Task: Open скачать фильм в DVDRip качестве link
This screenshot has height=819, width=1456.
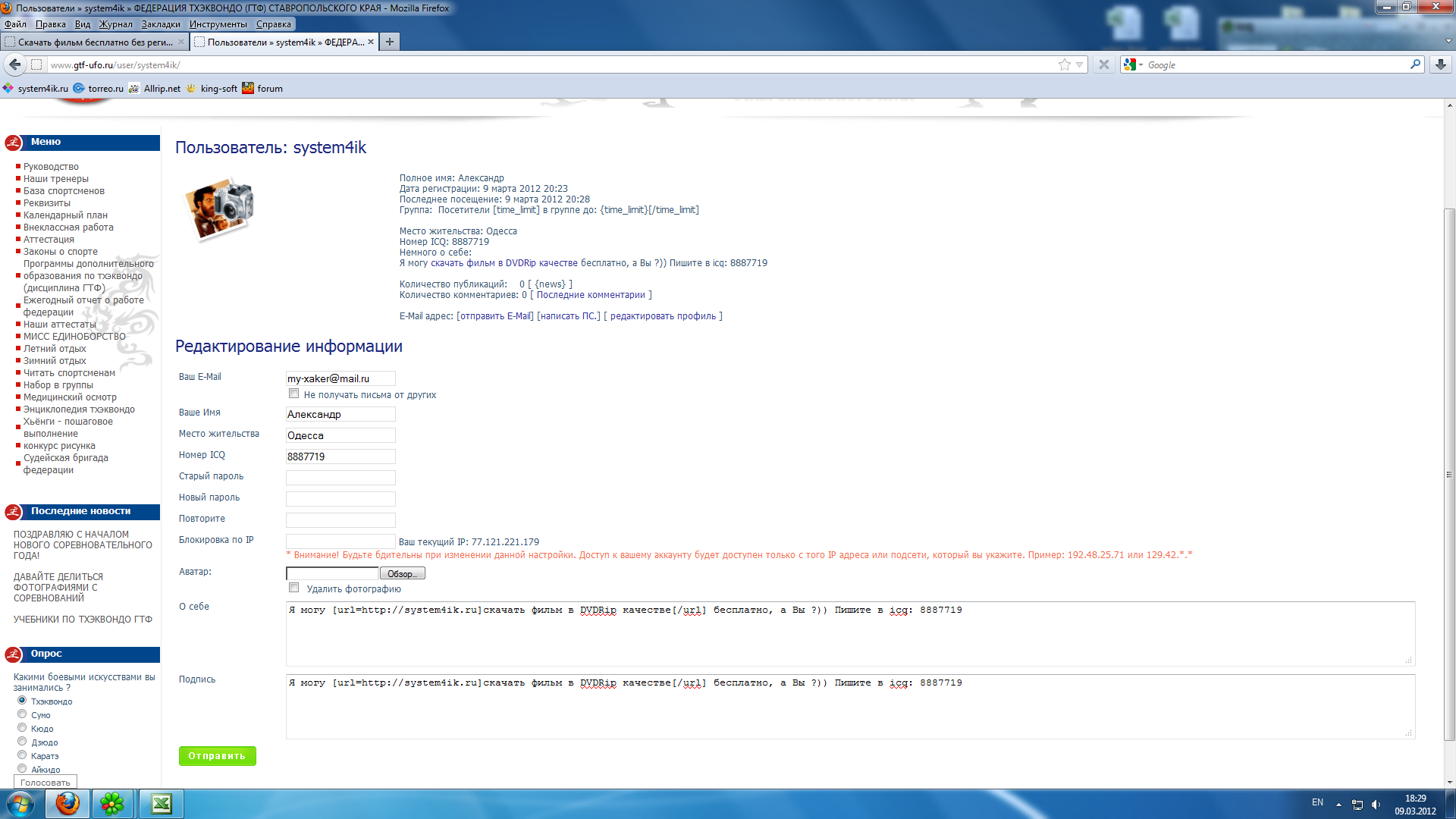Action: (504, 263)
